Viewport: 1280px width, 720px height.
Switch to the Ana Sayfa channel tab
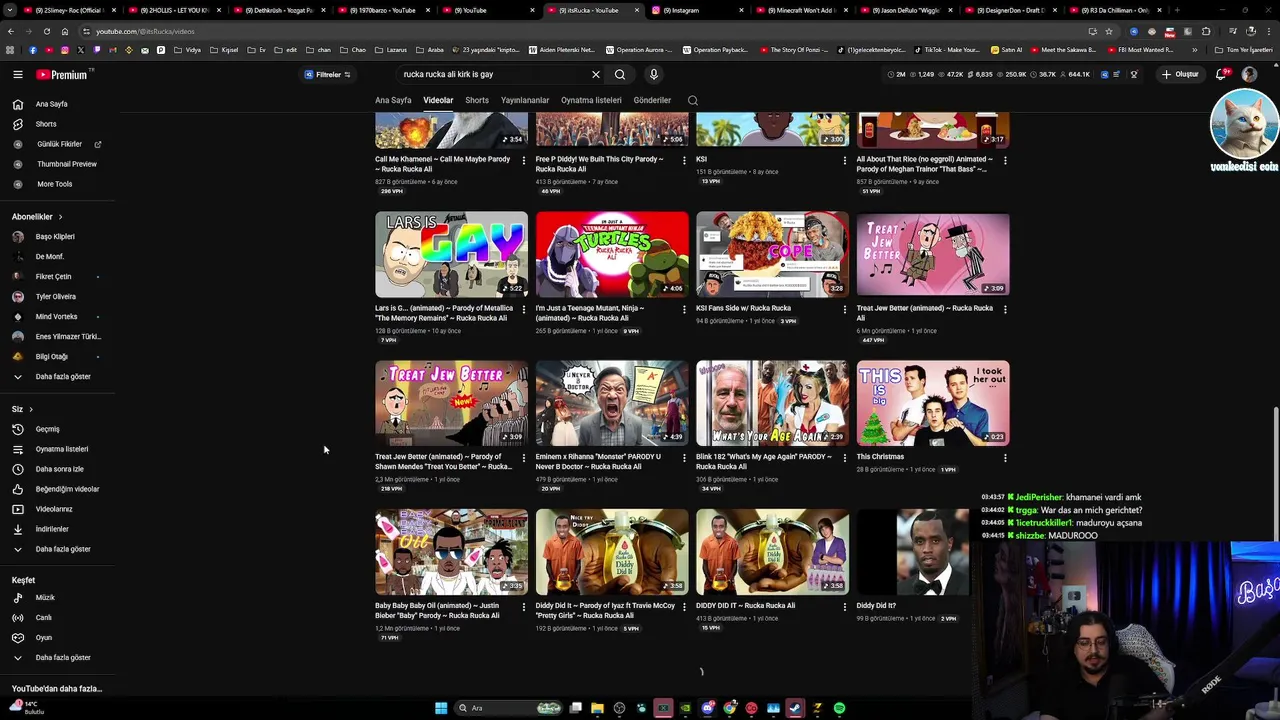pyautogui.click(x=393, y=100)
